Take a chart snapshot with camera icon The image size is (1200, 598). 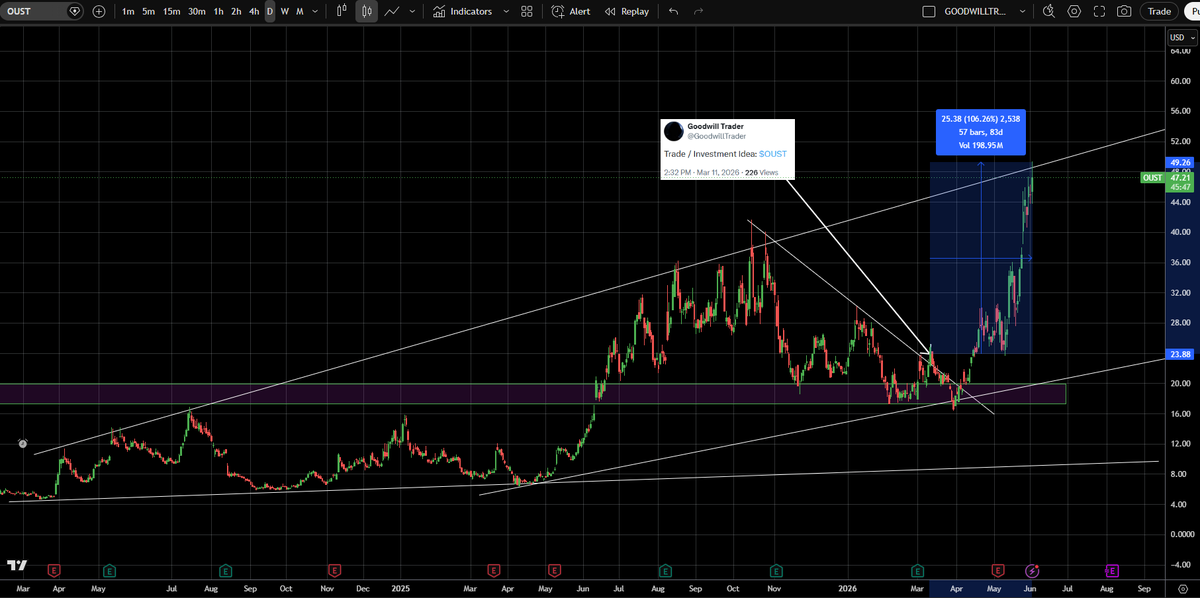pyautogui.click(x=1124, y=12)
